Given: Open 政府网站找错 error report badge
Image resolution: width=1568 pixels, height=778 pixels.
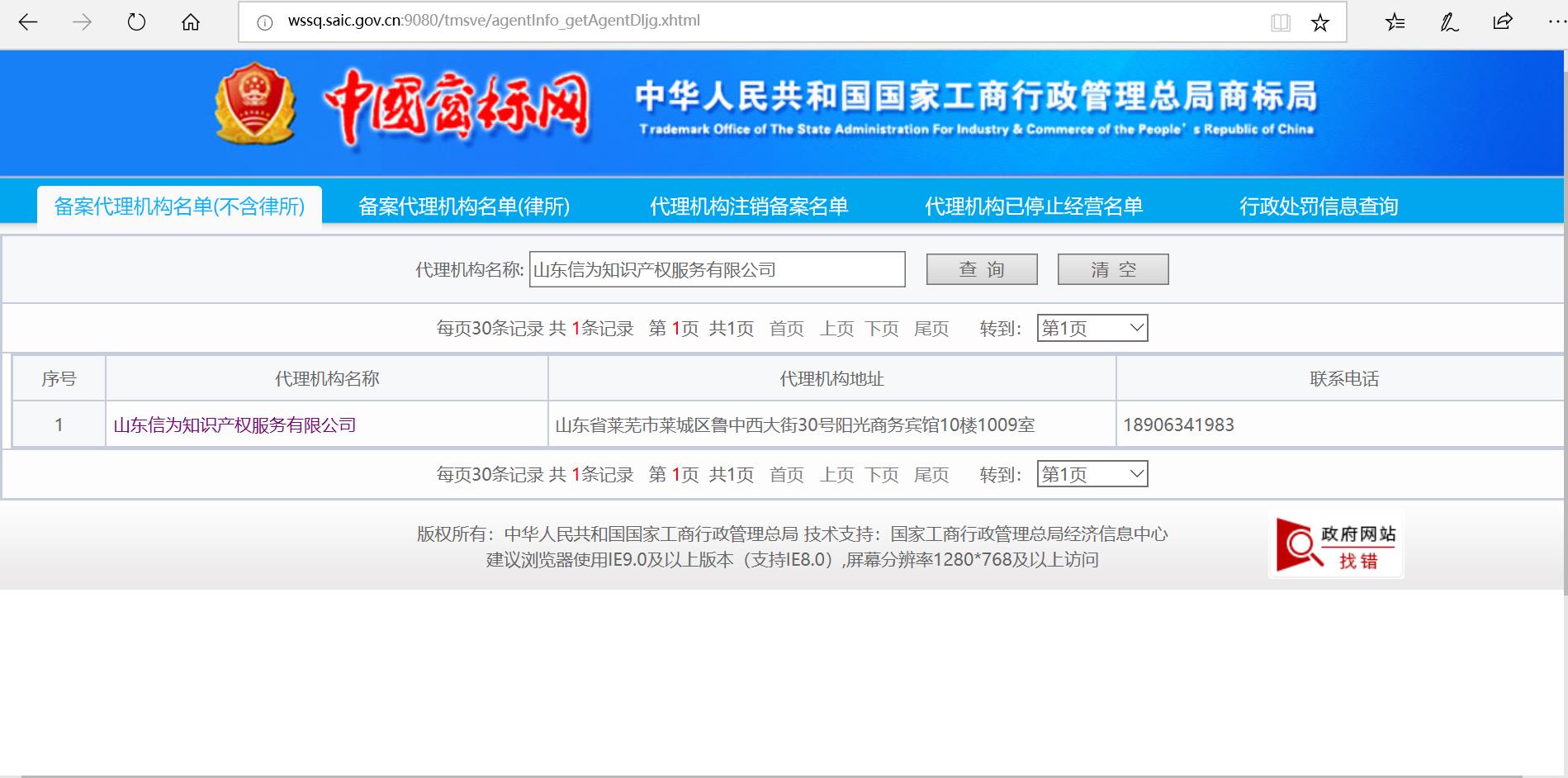Looking at the screenshot, I should coord(1336,545).
